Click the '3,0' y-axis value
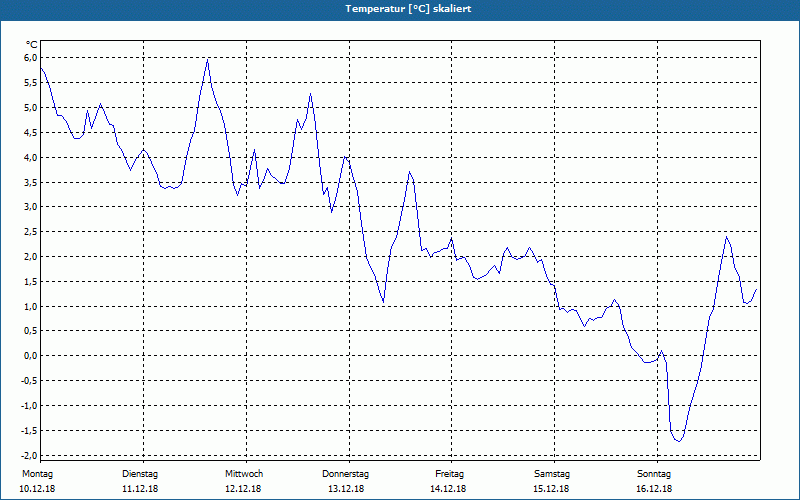This screenshot has height=500, width=800. (x=31, y=207)
